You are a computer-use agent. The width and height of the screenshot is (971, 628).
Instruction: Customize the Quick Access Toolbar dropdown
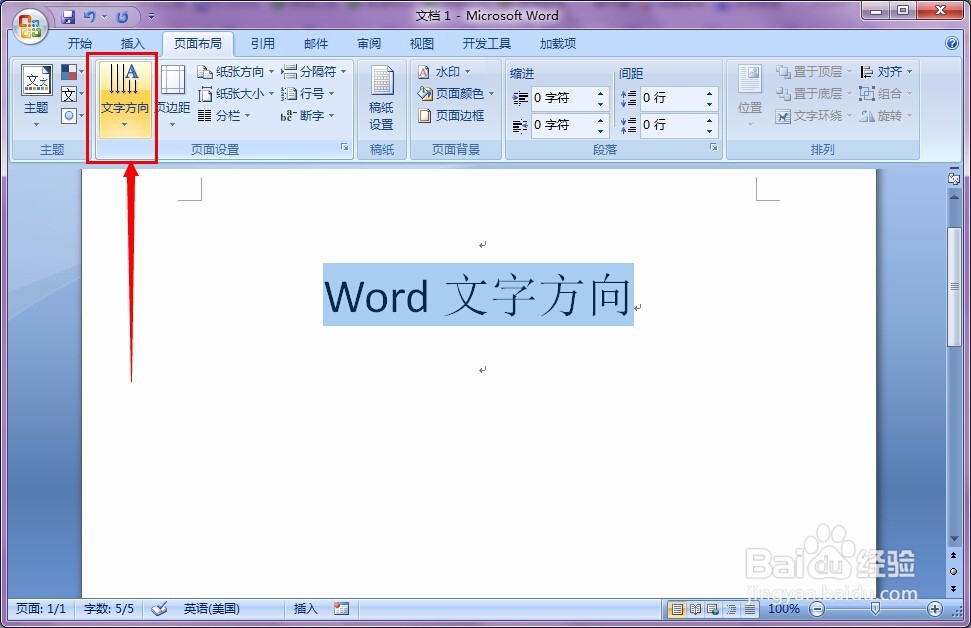pyautogui.click(x=152, y=17)
